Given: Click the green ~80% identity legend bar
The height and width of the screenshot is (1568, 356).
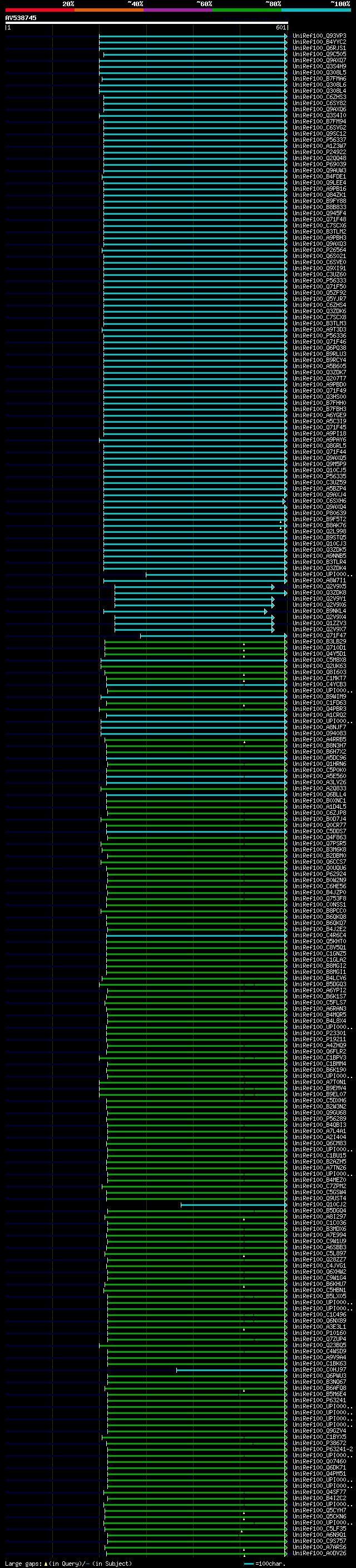Looking at the screenshot, I should [x=247, y=10].
